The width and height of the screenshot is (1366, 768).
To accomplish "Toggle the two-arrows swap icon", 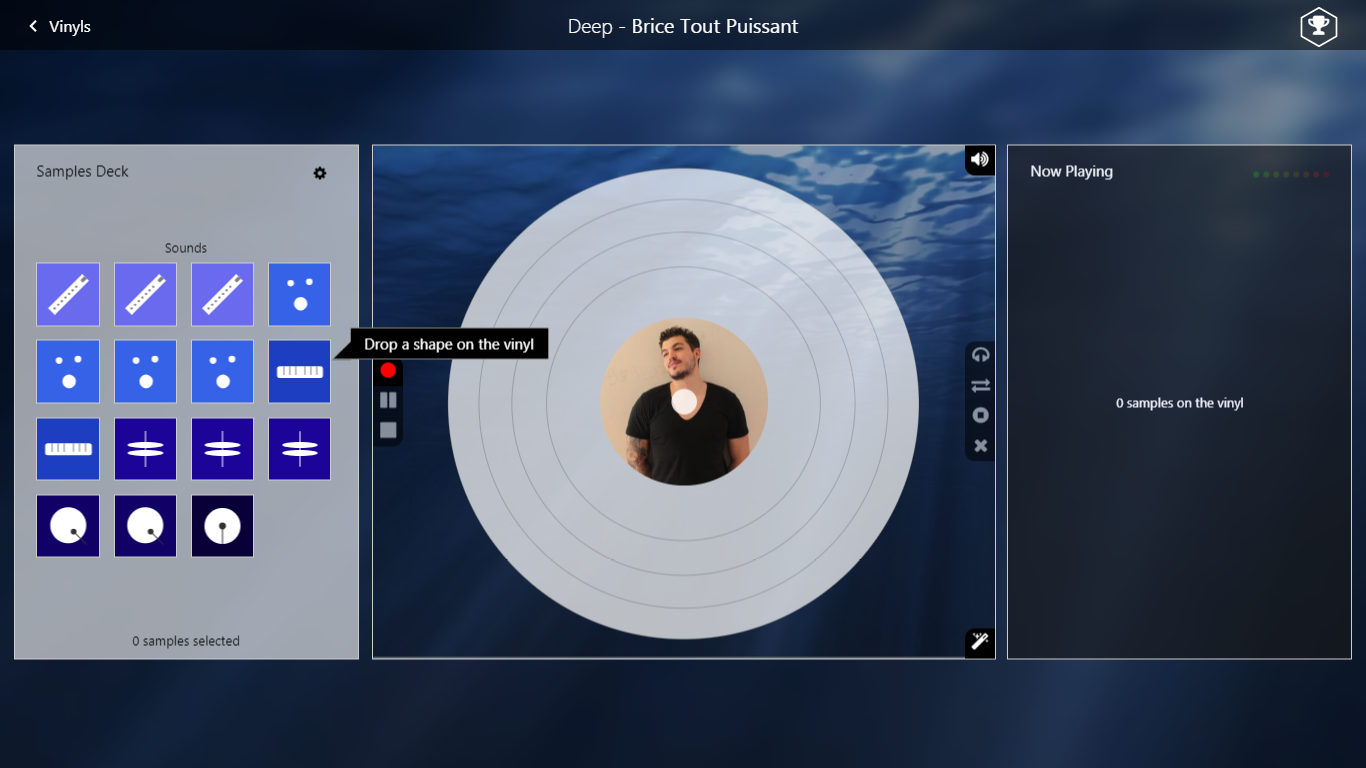I will pyautogui.click(x=980, y=385).
